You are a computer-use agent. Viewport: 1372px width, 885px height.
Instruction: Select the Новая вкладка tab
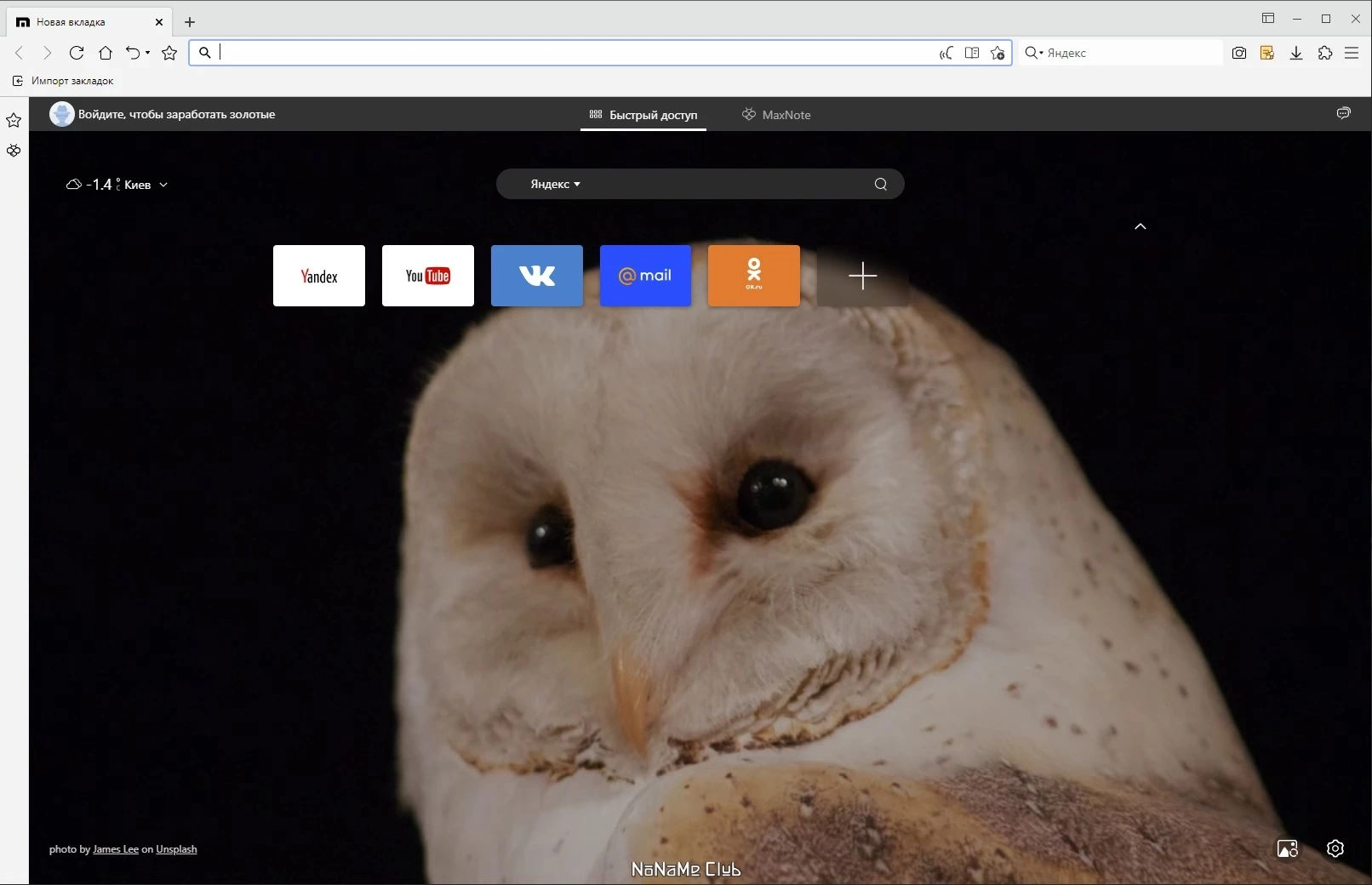point(89,22)
